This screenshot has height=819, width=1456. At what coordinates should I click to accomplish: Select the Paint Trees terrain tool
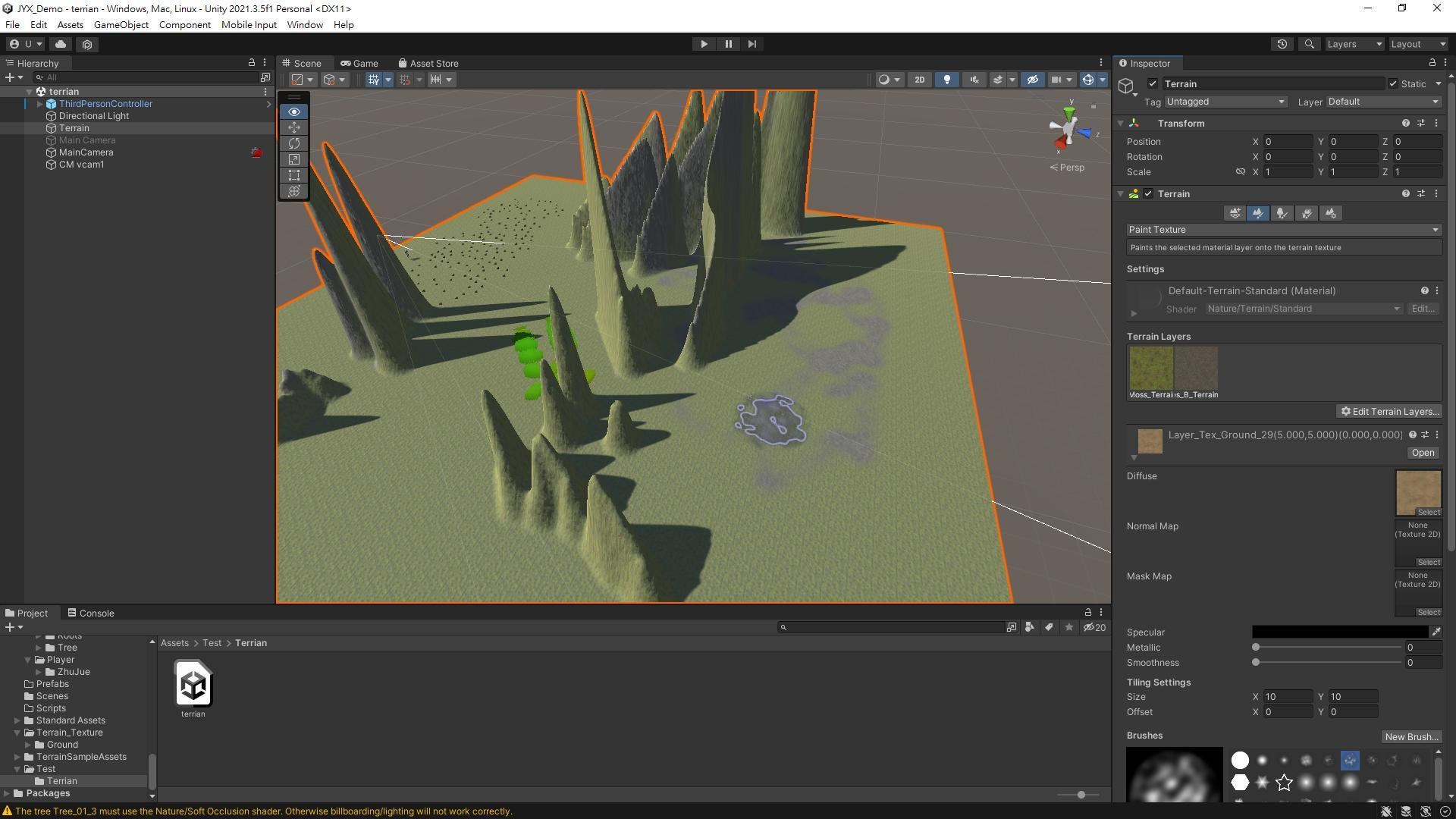[x=1282, y=213]
